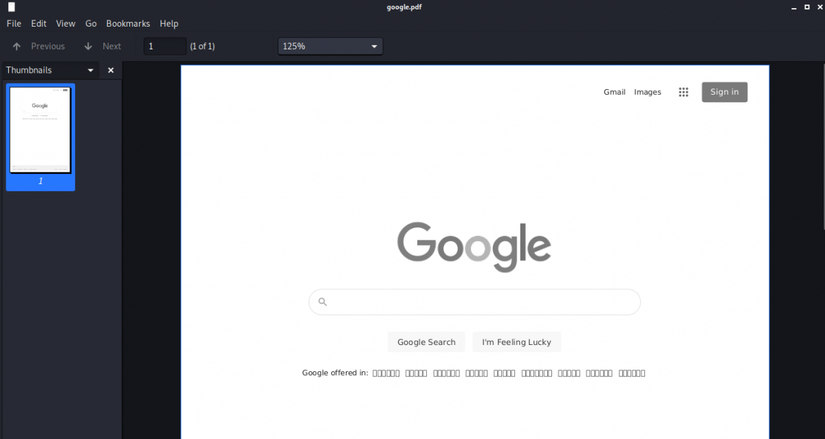Open the Help menu
The image size is (825, 439).
tap(169, 24)
